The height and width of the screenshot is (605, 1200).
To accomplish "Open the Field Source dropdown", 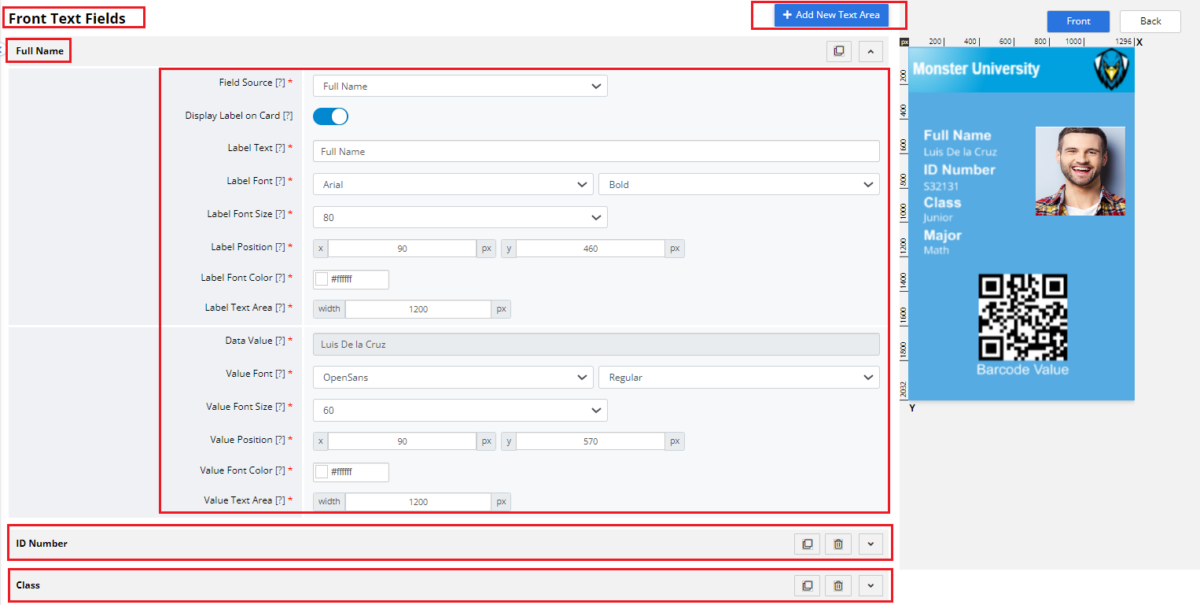I will click(x=459, y=86).
